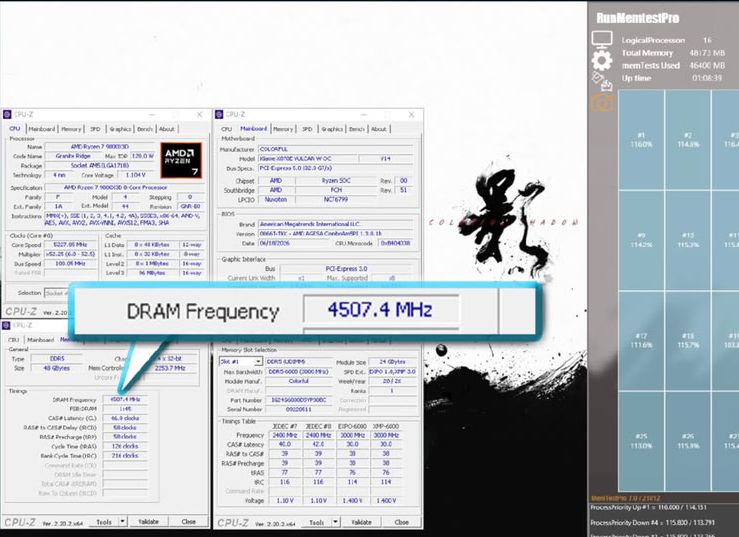
Task: Switch to Memory tab in CPU-Z CPU window
Action: 71,129
